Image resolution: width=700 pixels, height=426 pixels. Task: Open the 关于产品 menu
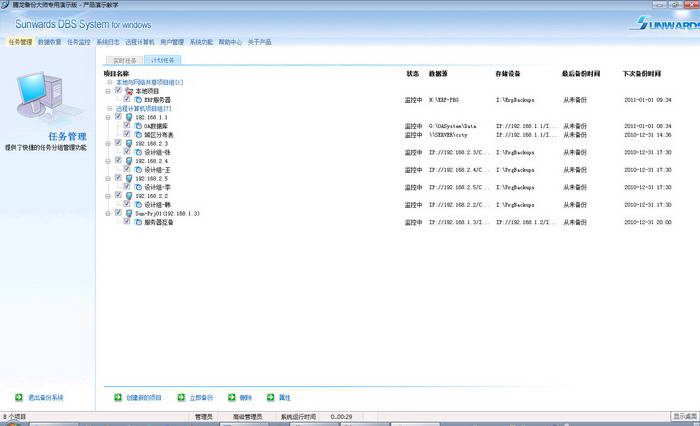click(x=260, y=42)
